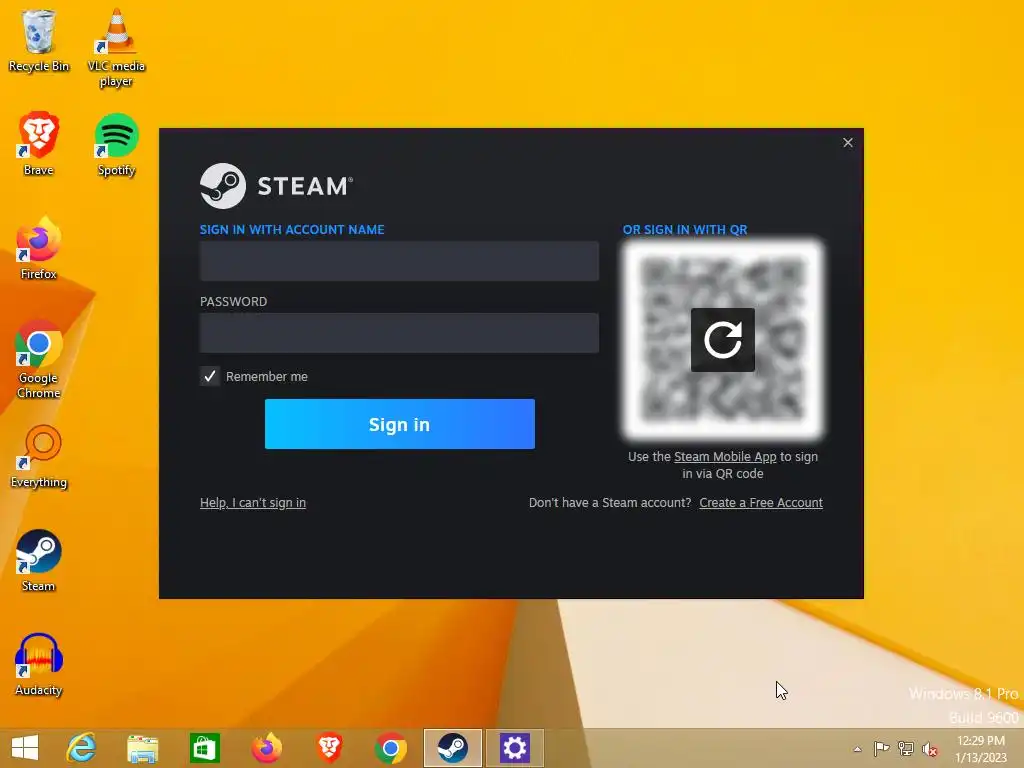Open the Create a Free Account link
Viewport: 1024px width, 768px height.
click(761, 503)
